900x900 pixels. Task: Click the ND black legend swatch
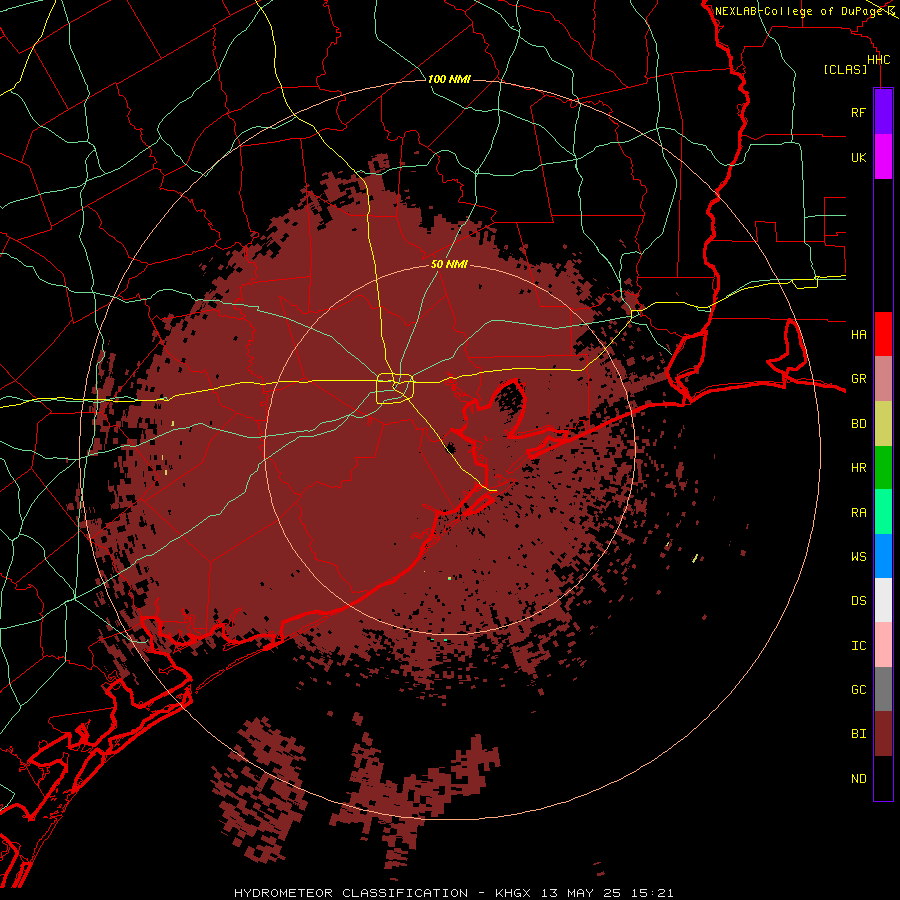[x=883, y=778]
